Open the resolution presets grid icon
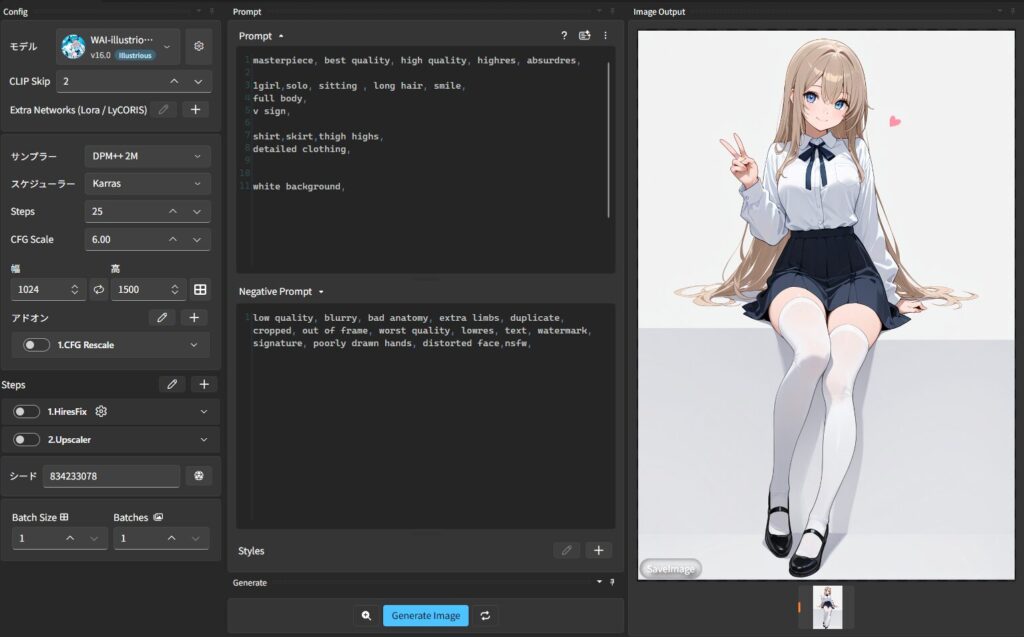This screenshot has height=637, width=1024. tap(200, 289)
